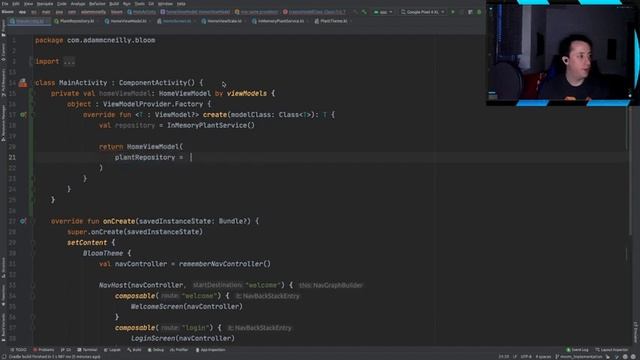Viewport: 640px width, 360px height.
Task: Click the cursor position status entry
Action: [x=504, y=357]
